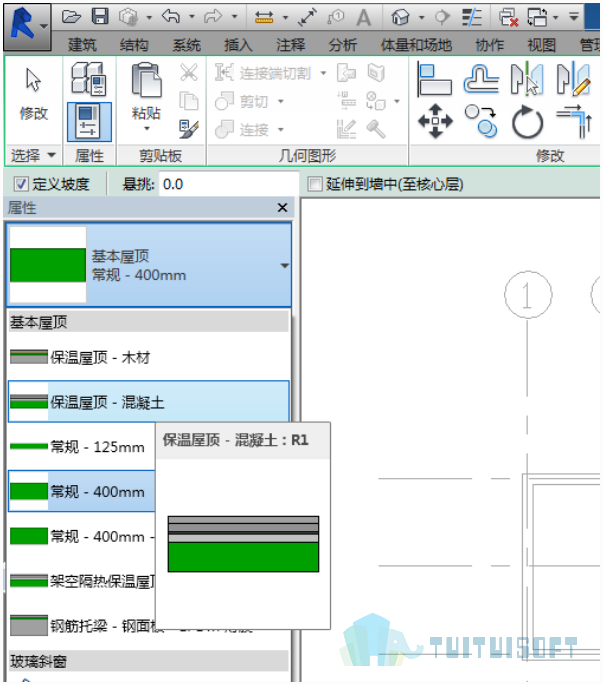Toggle the Properties palette icon

(89, 122)
